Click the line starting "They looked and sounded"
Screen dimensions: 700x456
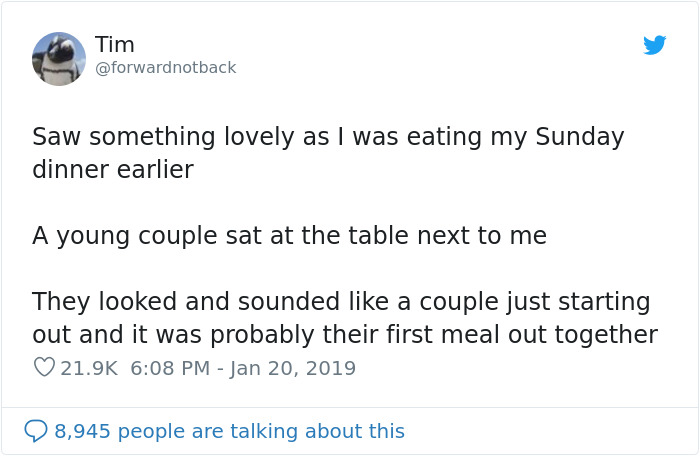(341, 301)
